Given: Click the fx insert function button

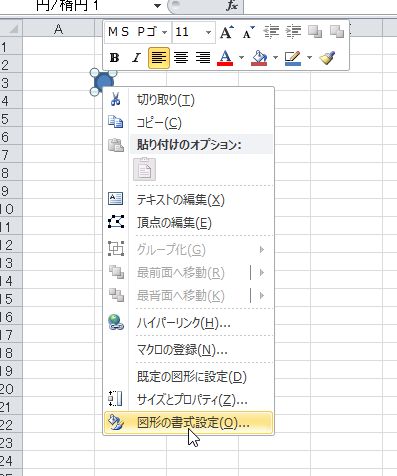Looking at the screenshot, I should tap(231, 5).
